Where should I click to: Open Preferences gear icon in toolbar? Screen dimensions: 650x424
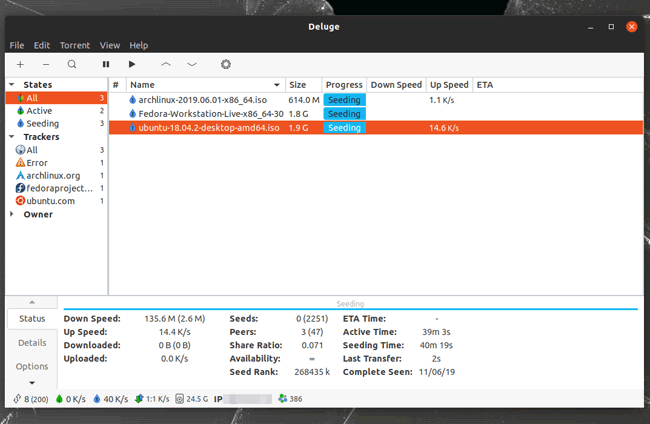click(226, 64)
